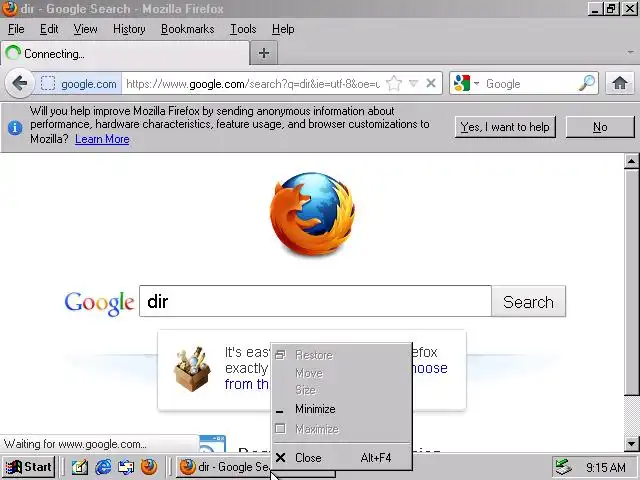Select the Connecting... tab
This screenshot has width=640, height=480.
tap(124, 53)
